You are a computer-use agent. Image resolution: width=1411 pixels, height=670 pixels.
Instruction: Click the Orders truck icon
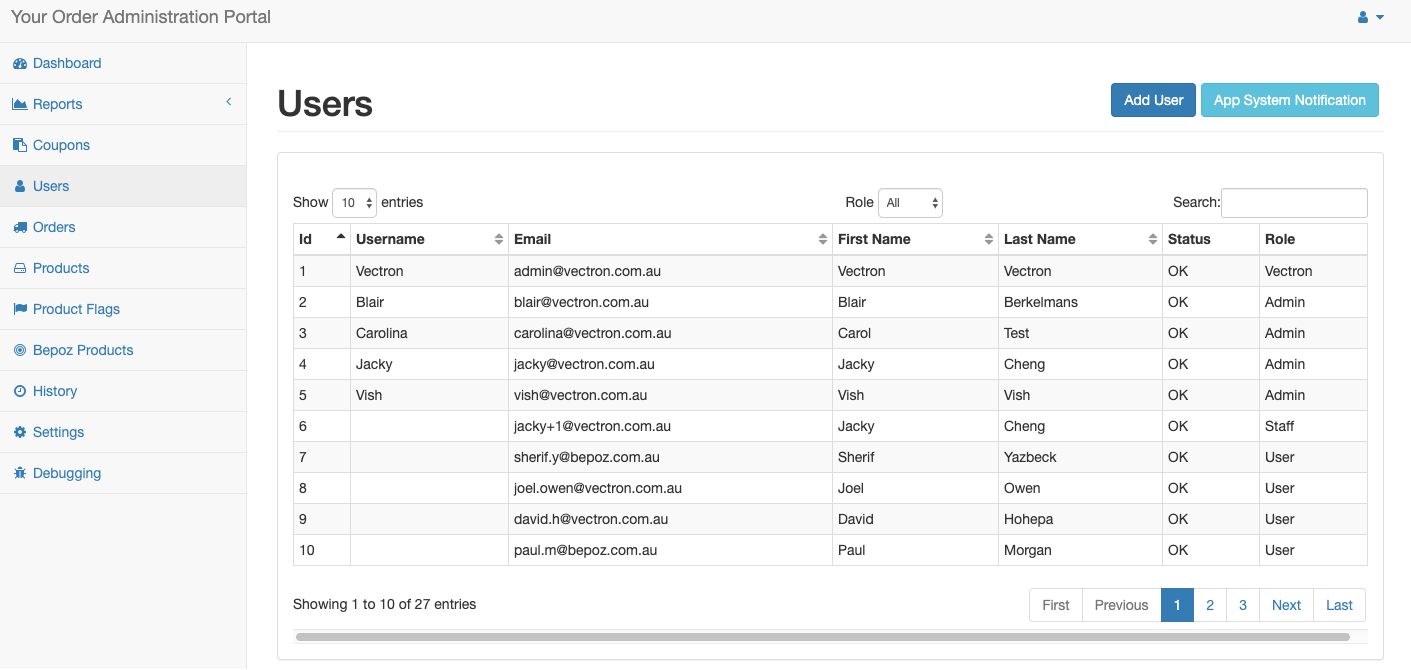click(20, 228)
